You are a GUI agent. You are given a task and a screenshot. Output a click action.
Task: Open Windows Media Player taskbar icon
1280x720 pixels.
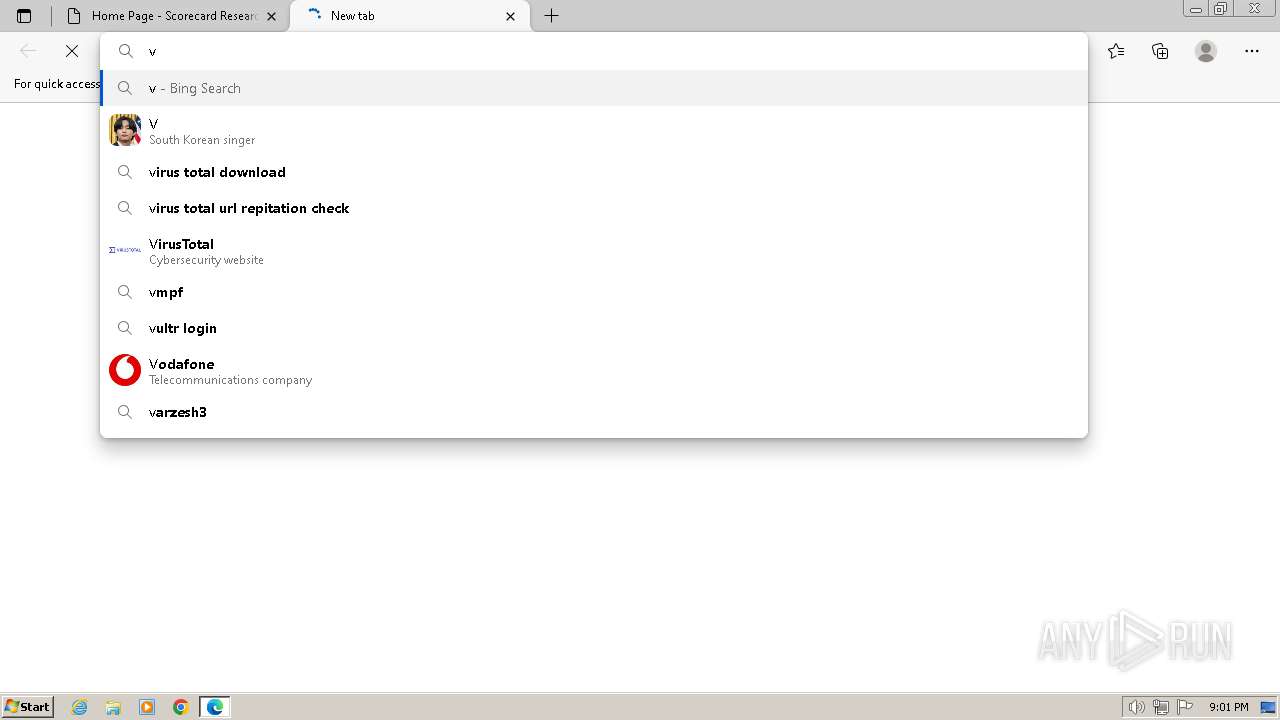tap(147, 707)
